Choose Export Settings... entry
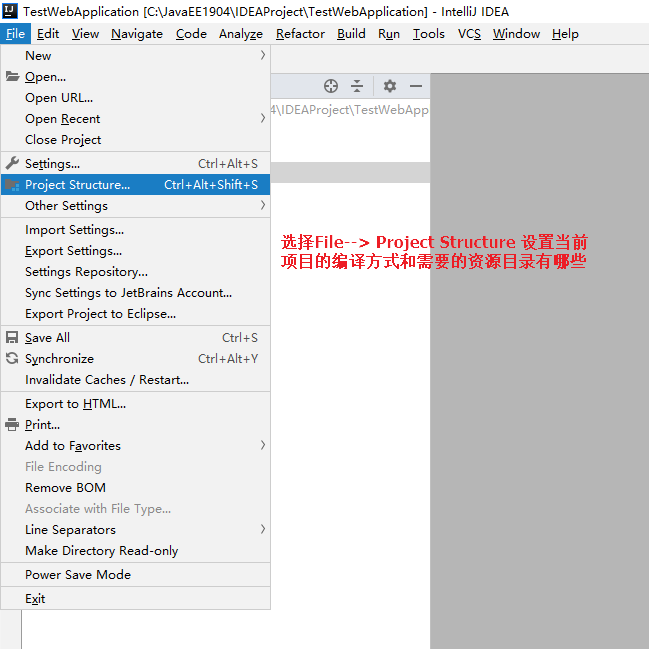The height and width of the screenshot is (649, 649). coord(135,251)
